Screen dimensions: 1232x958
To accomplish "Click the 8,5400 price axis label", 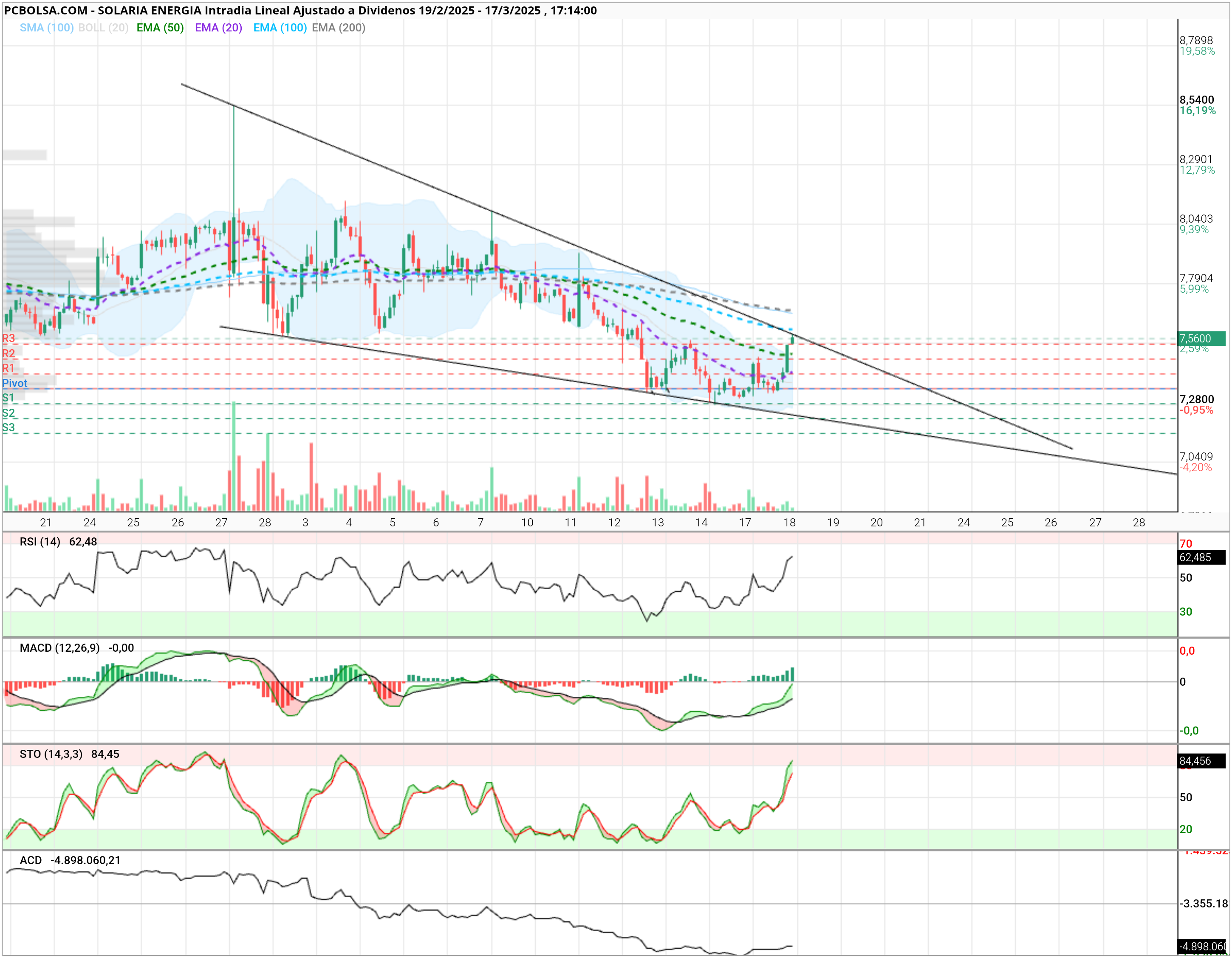I will coord(1196,100).
